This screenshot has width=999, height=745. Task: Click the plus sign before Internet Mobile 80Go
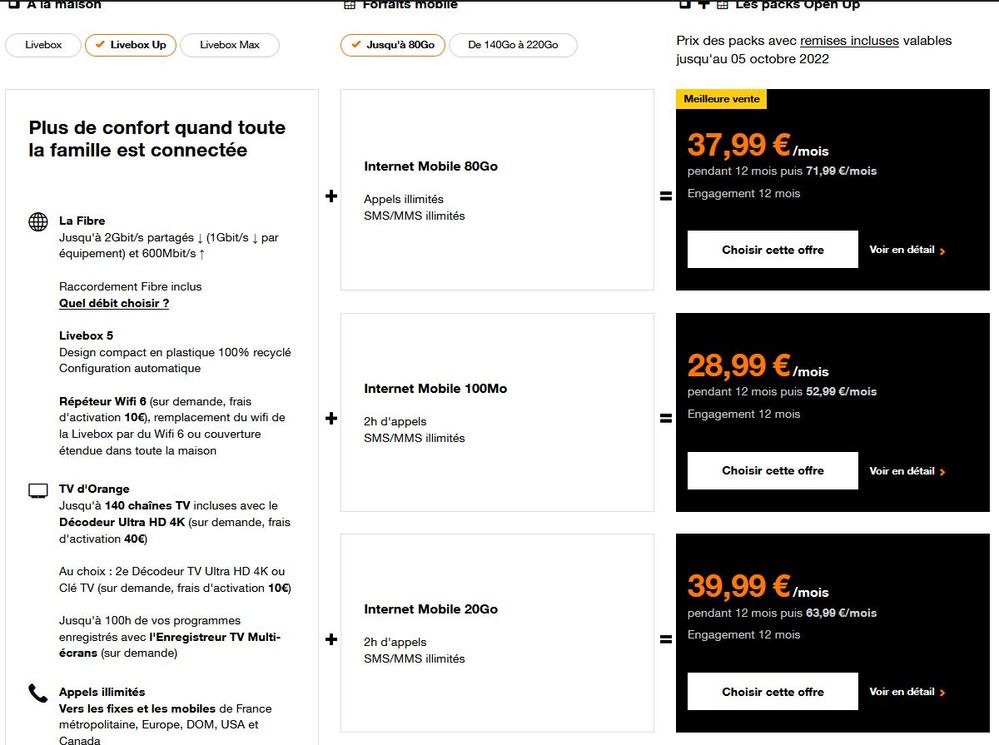(331, 197)
